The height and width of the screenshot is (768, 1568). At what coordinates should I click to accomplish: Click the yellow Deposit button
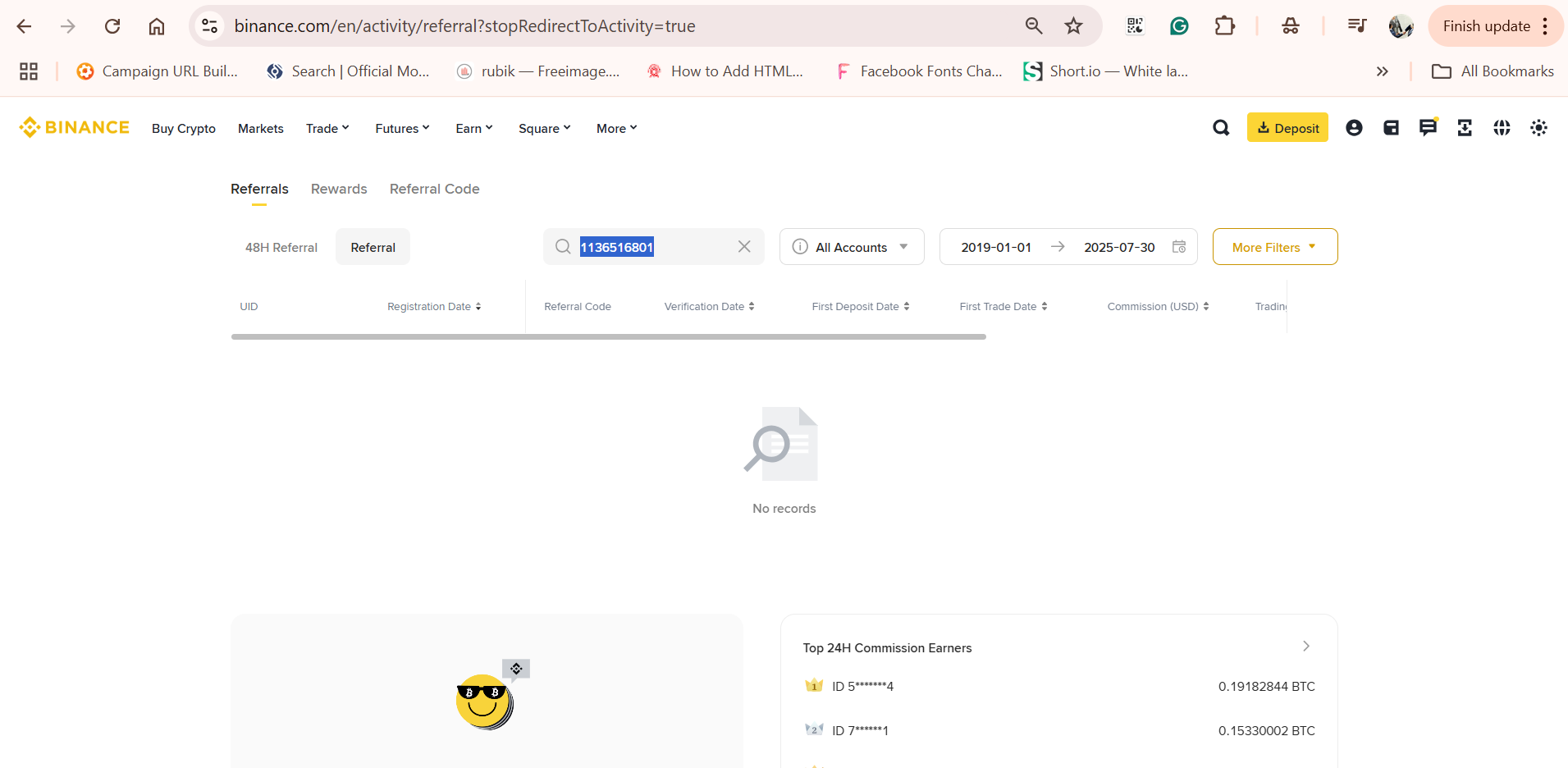[1287, 127]
